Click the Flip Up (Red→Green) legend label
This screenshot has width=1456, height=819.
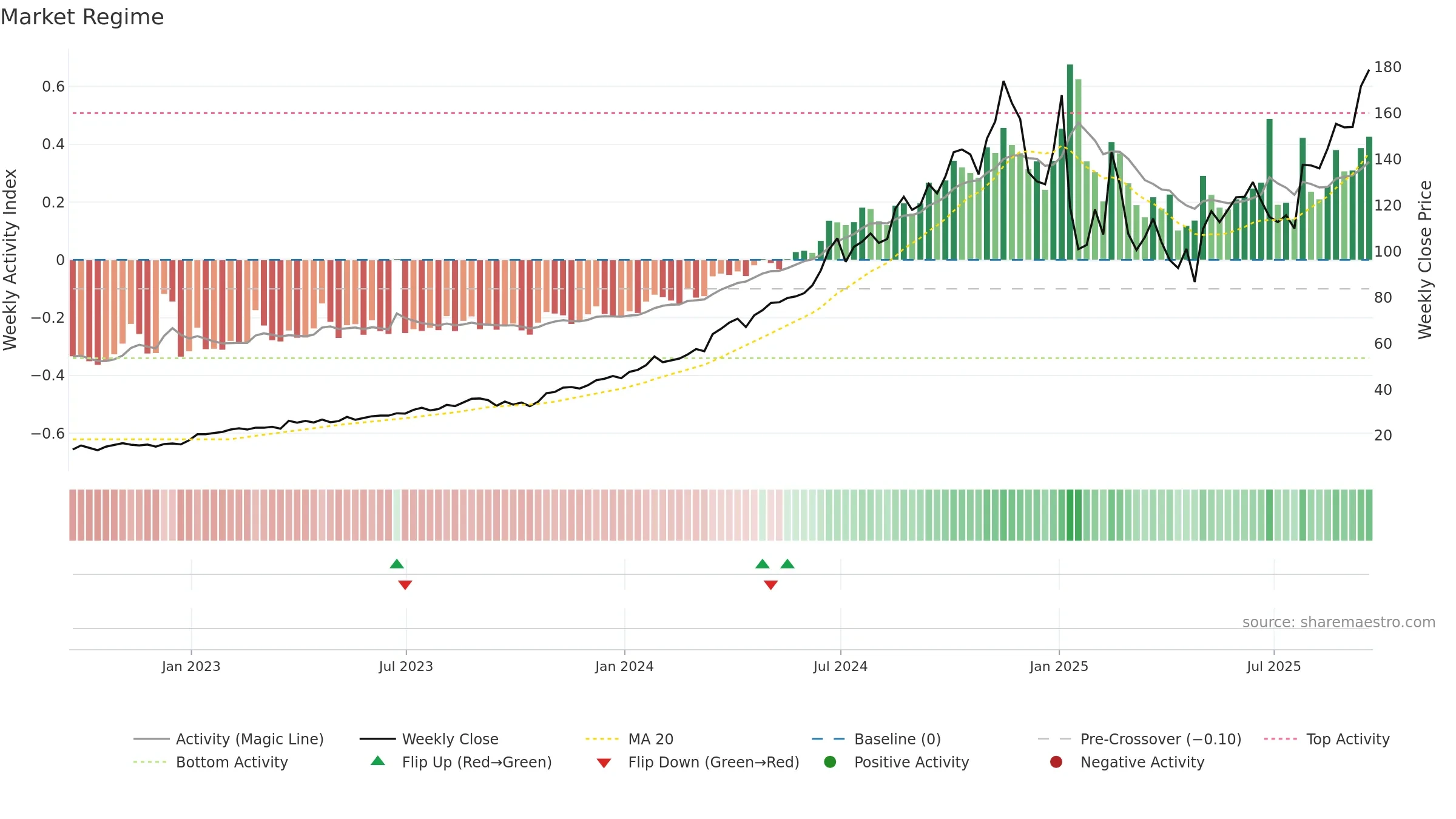[x=477, y=762]
